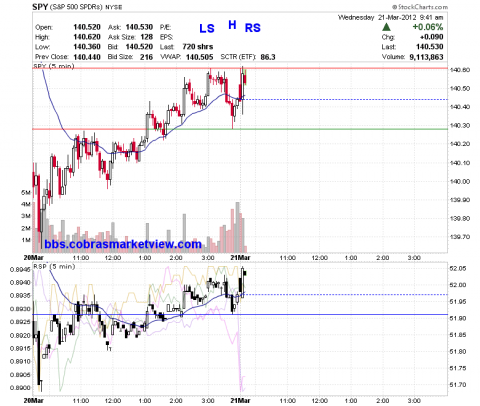Click the SCTR (ETF) value 86.3

268,57
